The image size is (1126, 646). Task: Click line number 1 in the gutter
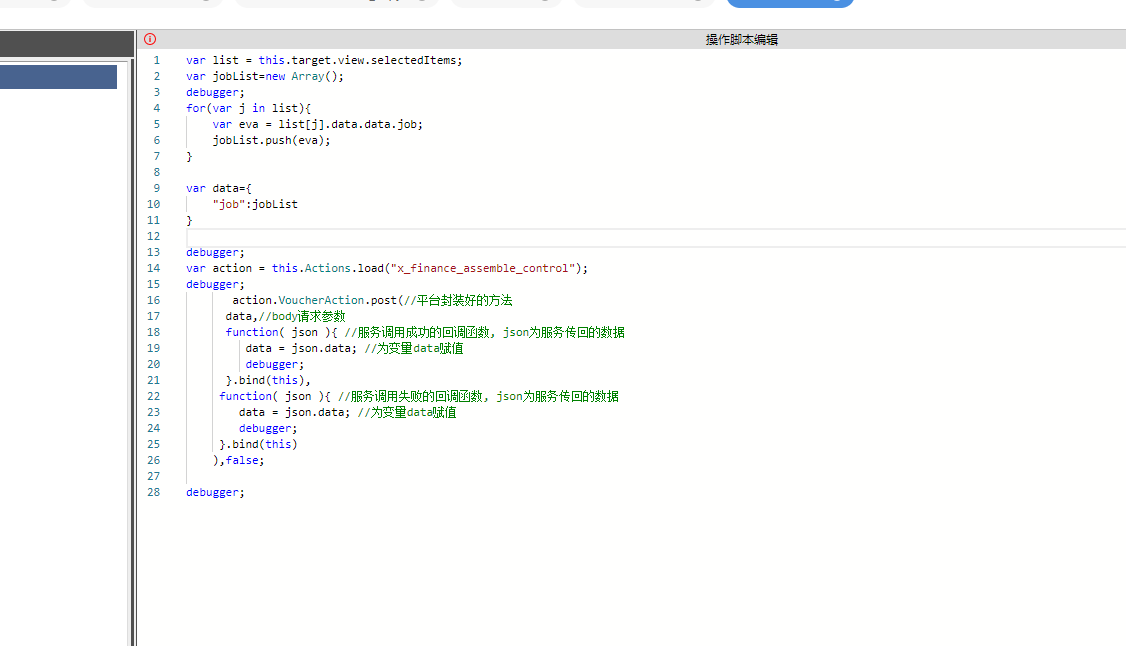pos(157,60)
